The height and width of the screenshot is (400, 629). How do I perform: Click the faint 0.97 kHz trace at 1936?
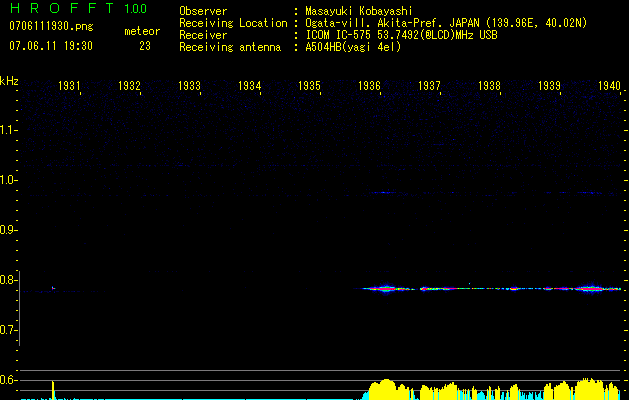(x=383, y=193)
